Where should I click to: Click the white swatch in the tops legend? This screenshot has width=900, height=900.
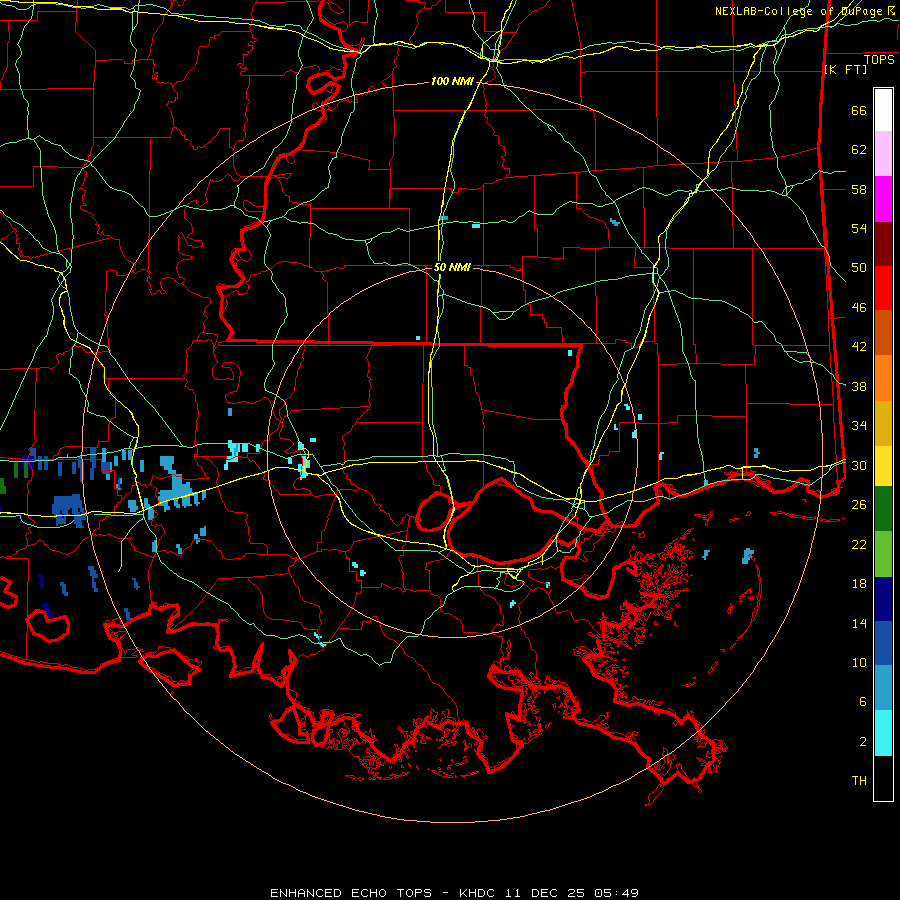(x=883, y=110)
